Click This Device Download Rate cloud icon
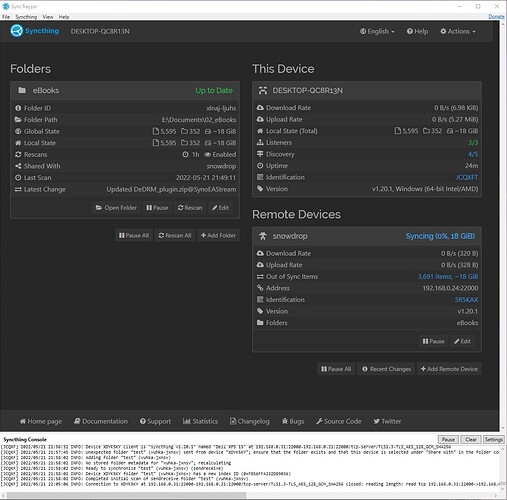This screenshot has height=500, width=507. point(260,108)
